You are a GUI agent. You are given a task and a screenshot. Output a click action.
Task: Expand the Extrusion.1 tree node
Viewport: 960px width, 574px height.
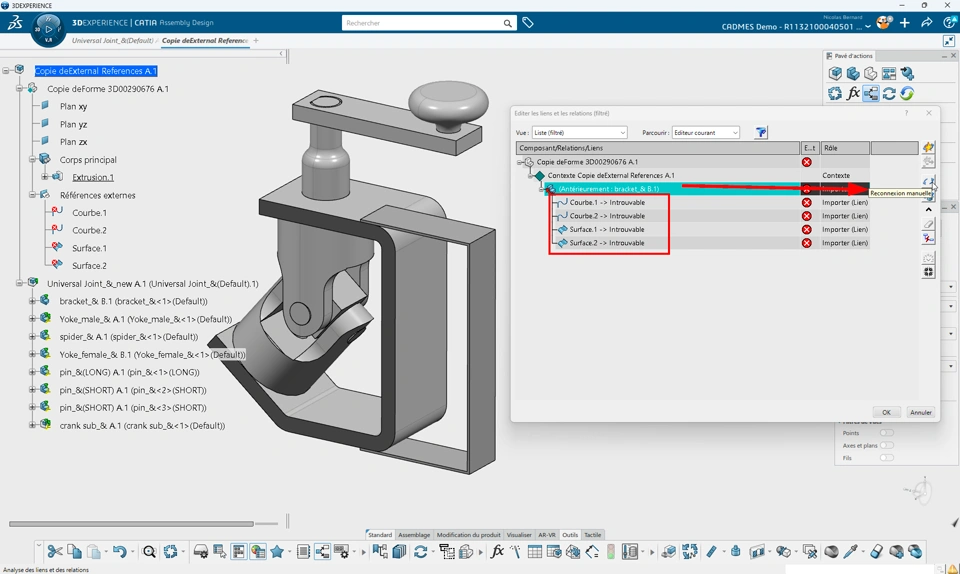(44, 177)
